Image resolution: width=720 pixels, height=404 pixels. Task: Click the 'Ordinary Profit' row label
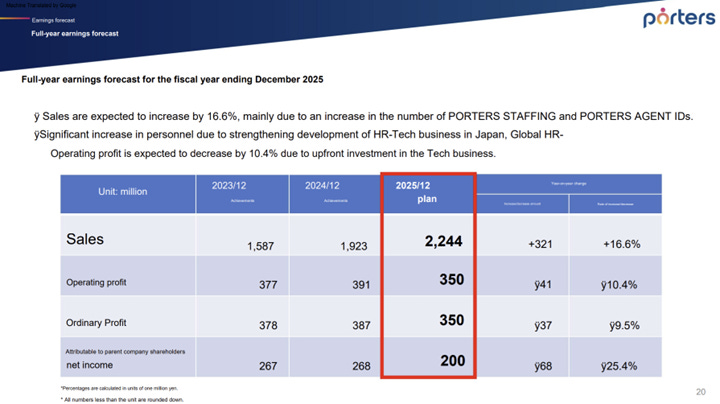96,323
